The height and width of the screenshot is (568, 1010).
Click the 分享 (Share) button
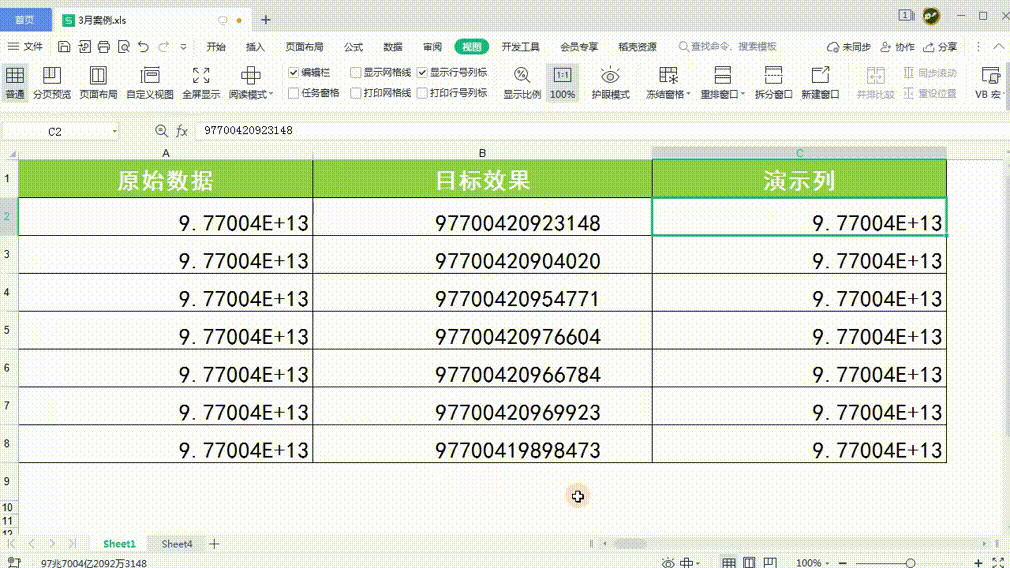click(x=940, y=47)
